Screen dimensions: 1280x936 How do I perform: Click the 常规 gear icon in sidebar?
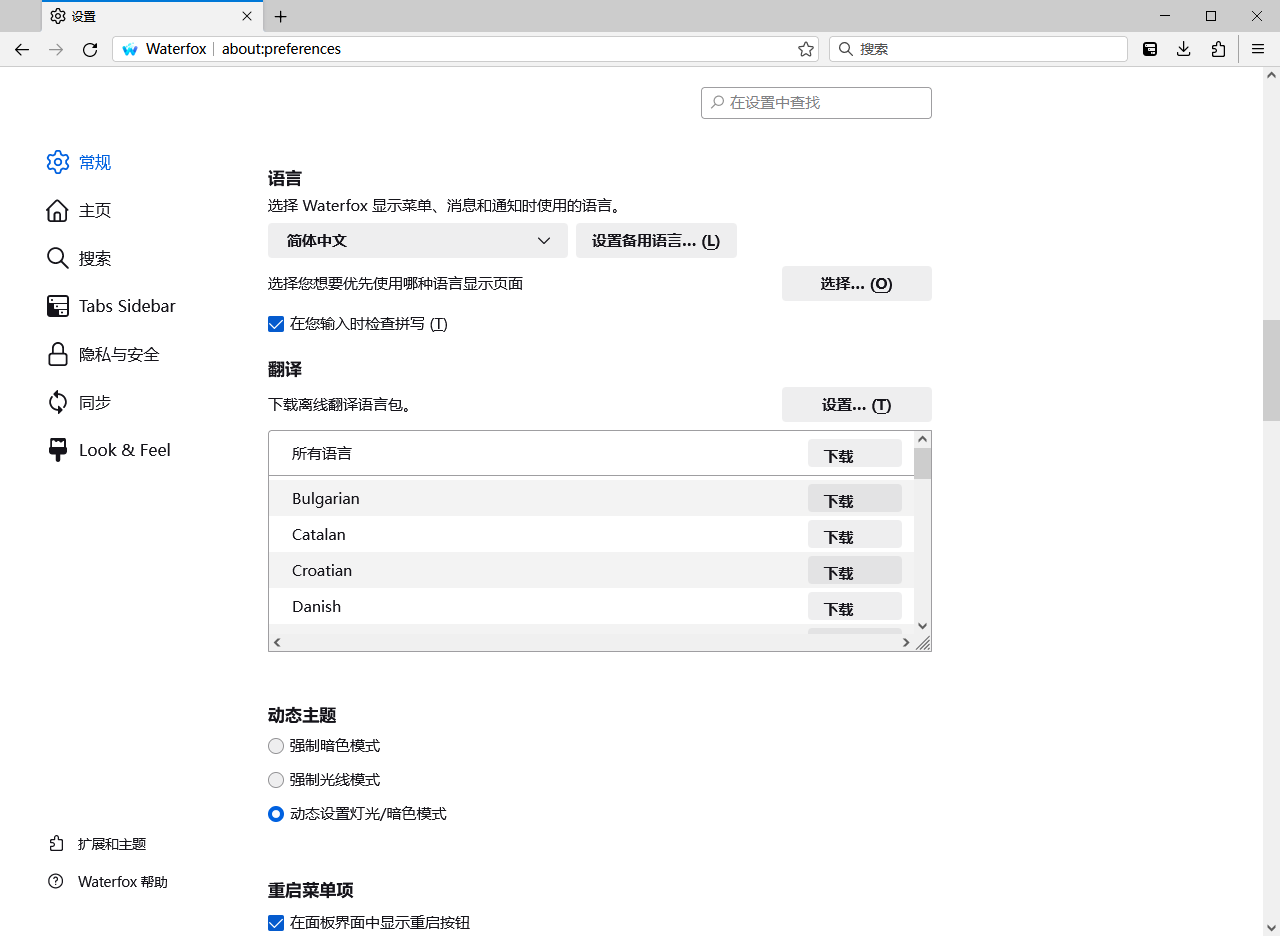[x=58, y=162]
